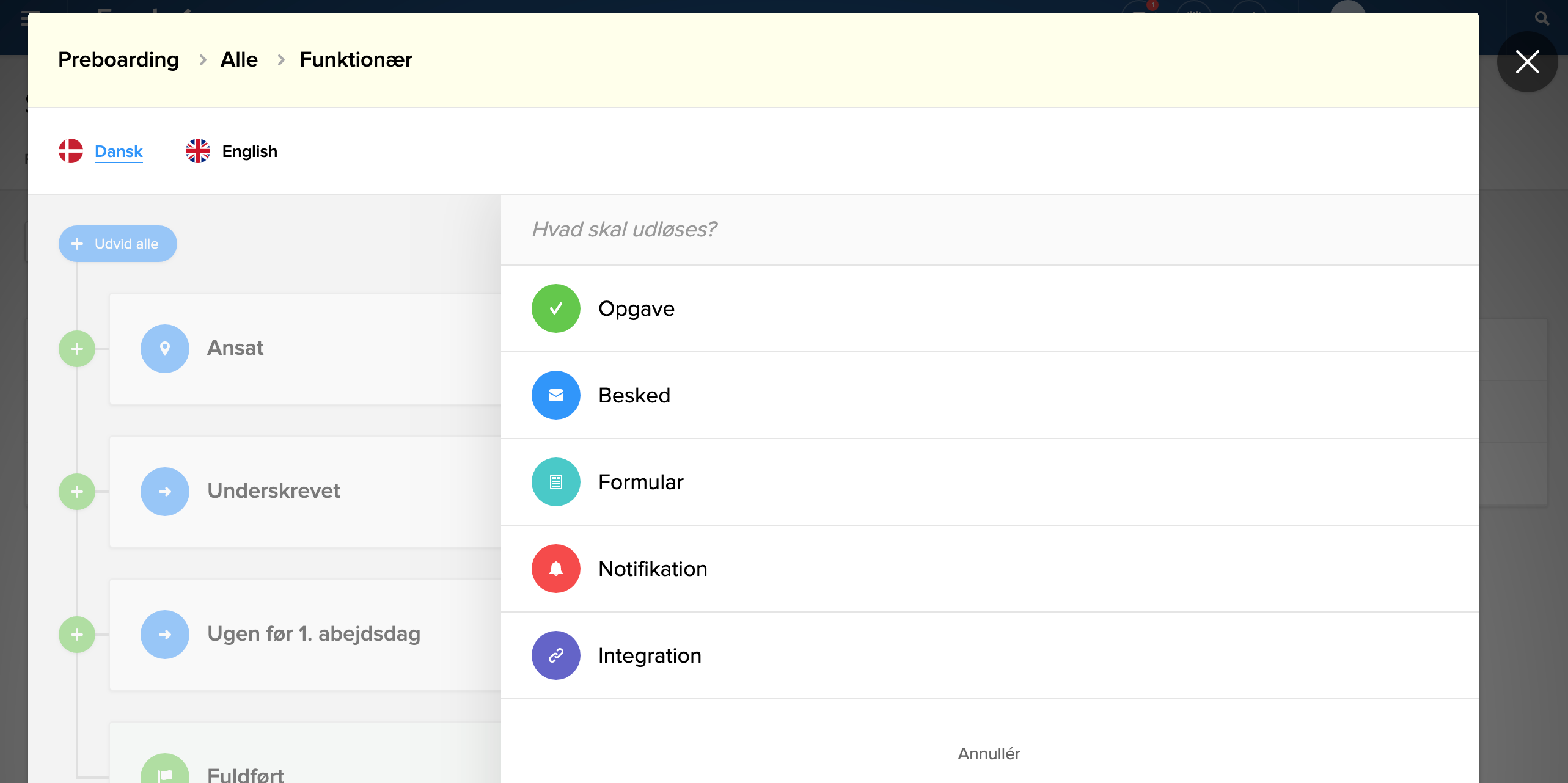Click the teal Formular document icon

click(555, 482)
